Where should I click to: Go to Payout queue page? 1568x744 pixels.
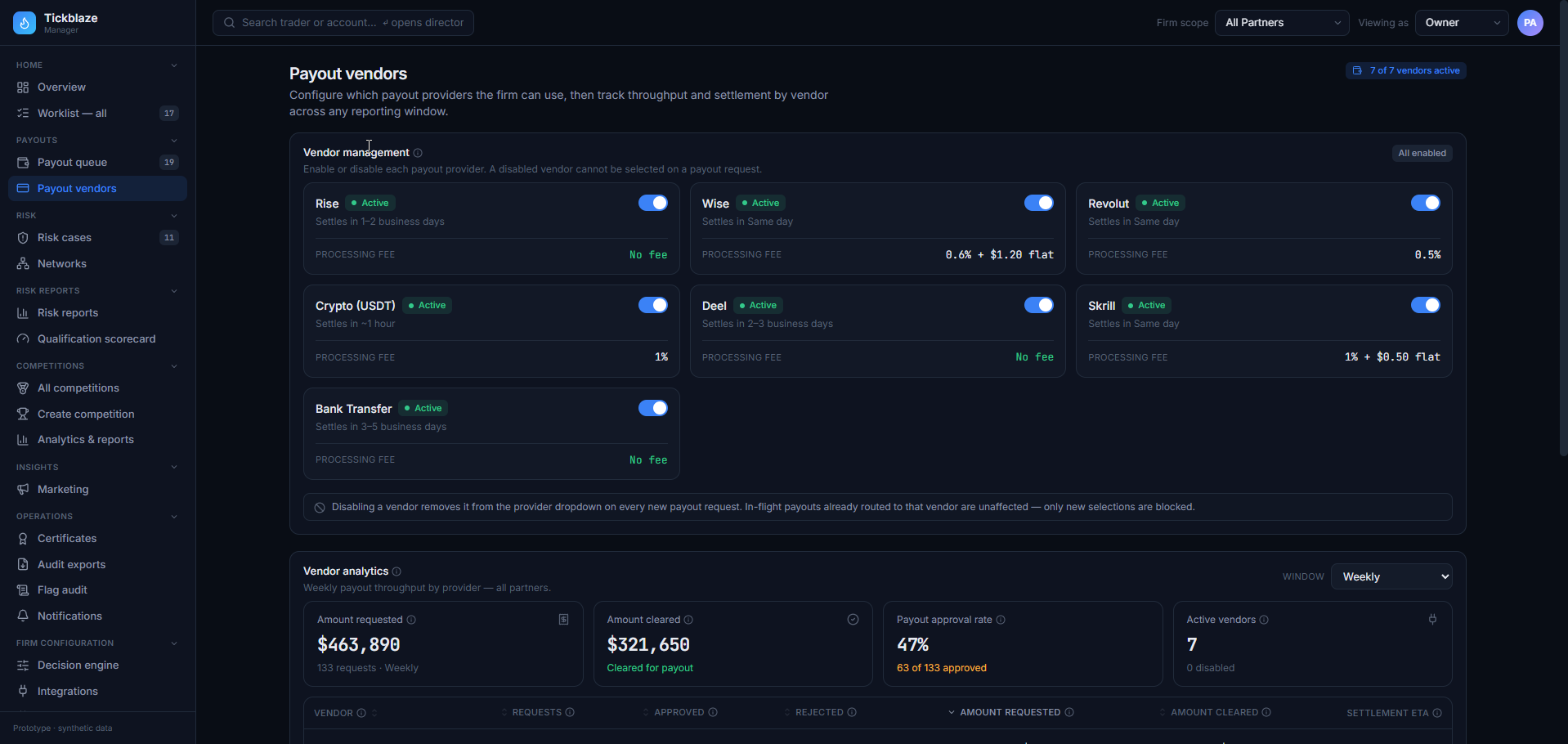[97, 163]
